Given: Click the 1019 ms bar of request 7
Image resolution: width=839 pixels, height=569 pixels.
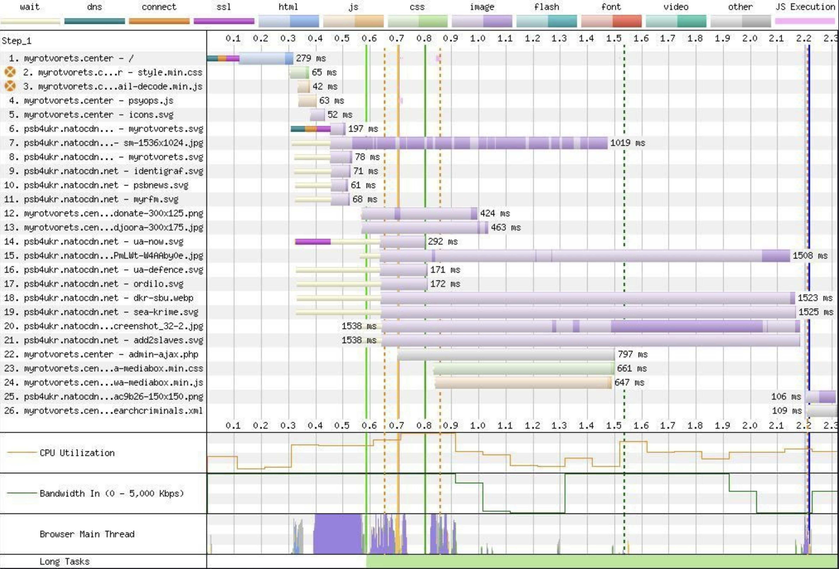Looking at the screenshot, I should click(x=470, y=143).
